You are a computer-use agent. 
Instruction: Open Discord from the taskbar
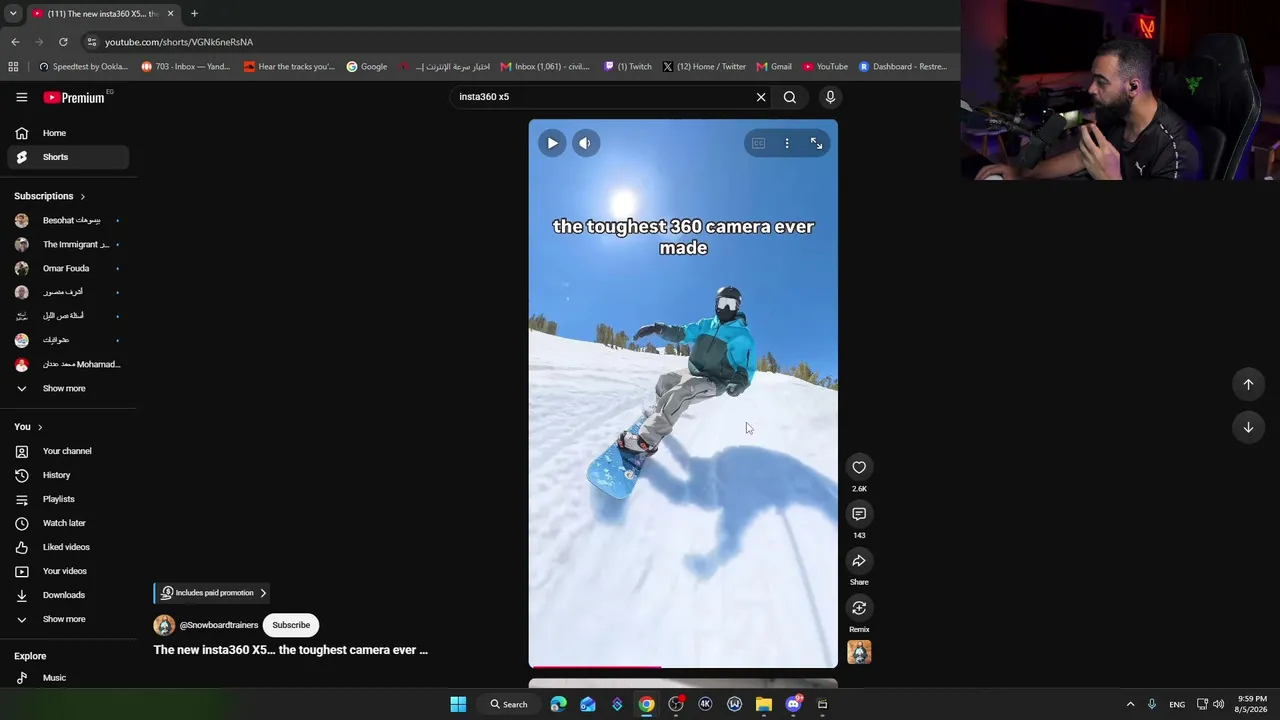(793, 704)
